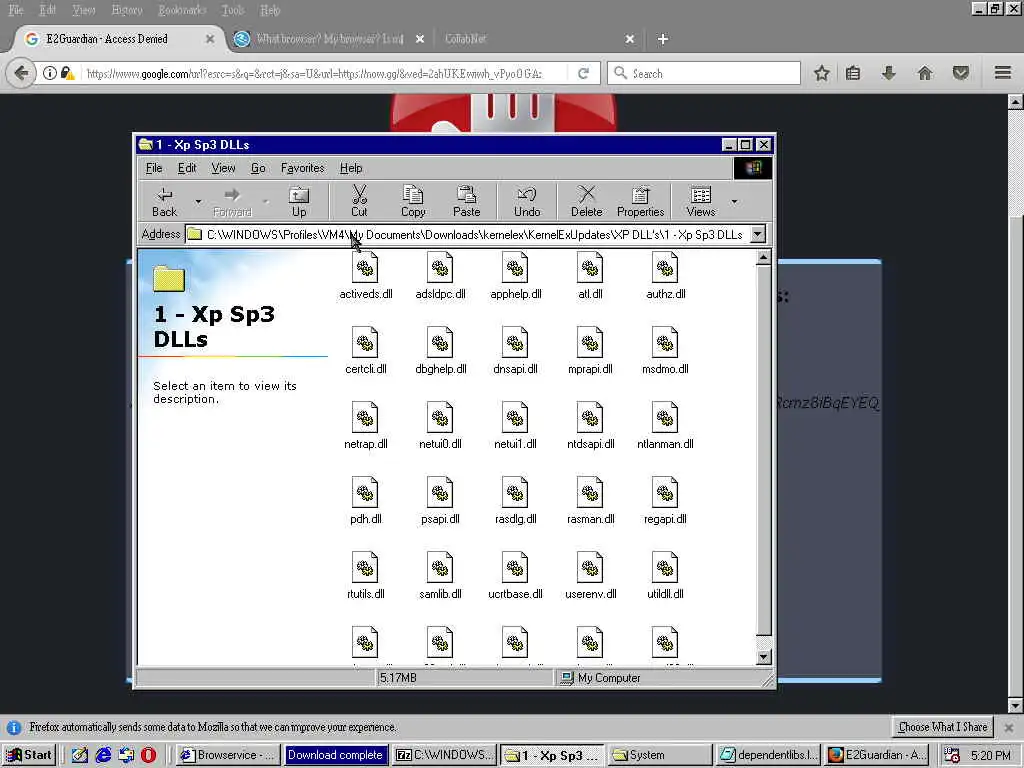Open the browser hamburger menu
Image resolution: width=1024 pixels, height=768 pixels.
pos(1002,73)
